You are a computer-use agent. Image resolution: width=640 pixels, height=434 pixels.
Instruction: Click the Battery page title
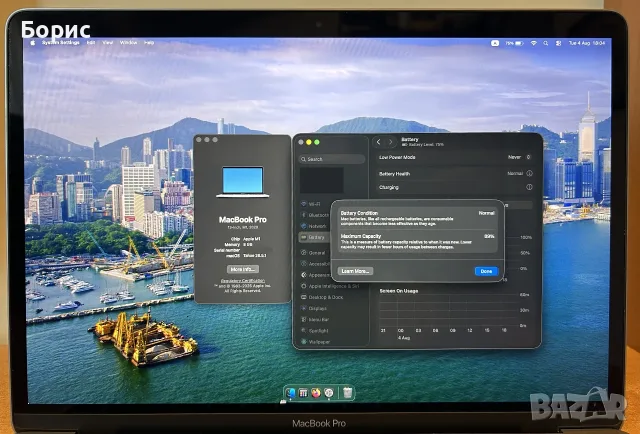410,140
